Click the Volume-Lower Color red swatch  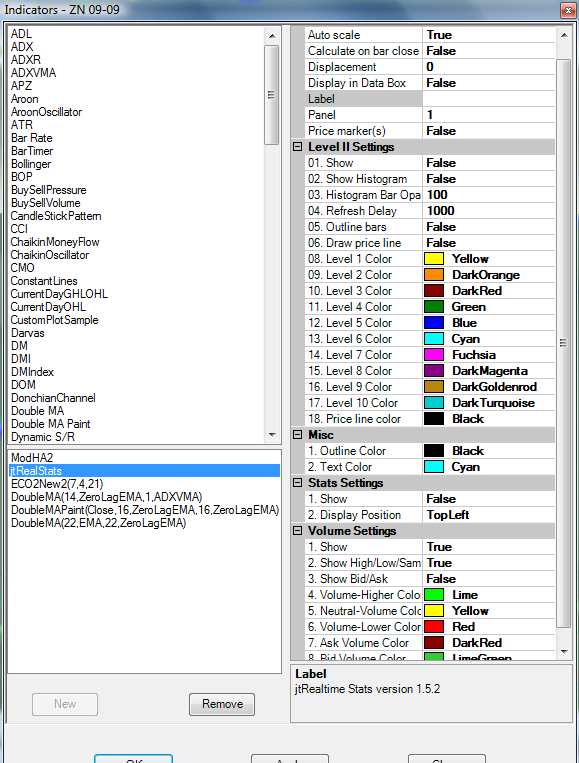click(434, 627)
